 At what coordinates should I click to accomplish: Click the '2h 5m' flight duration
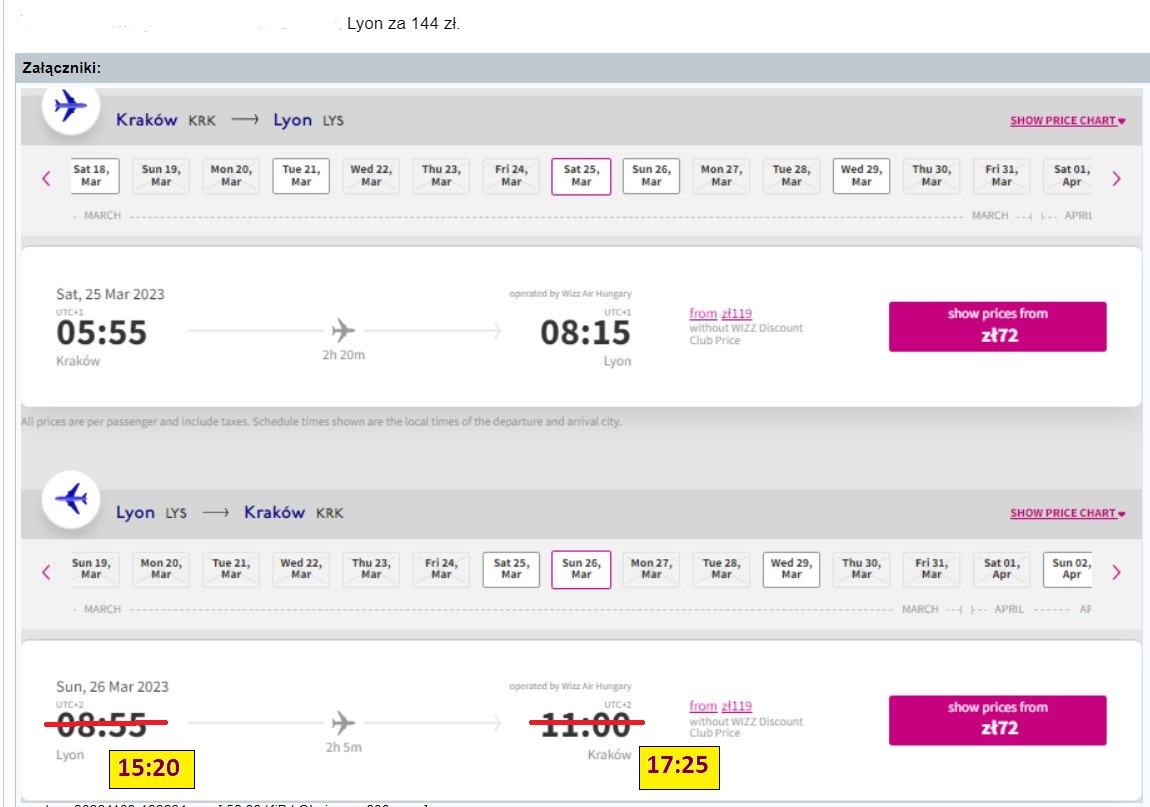pos(343,748)
